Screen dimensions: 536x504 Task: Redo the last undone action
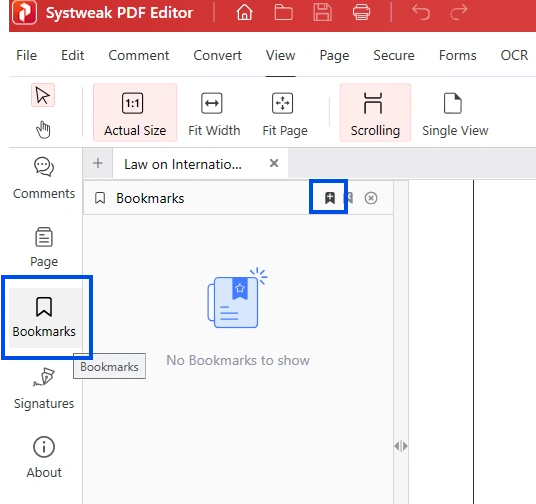(x=459, y=13)
